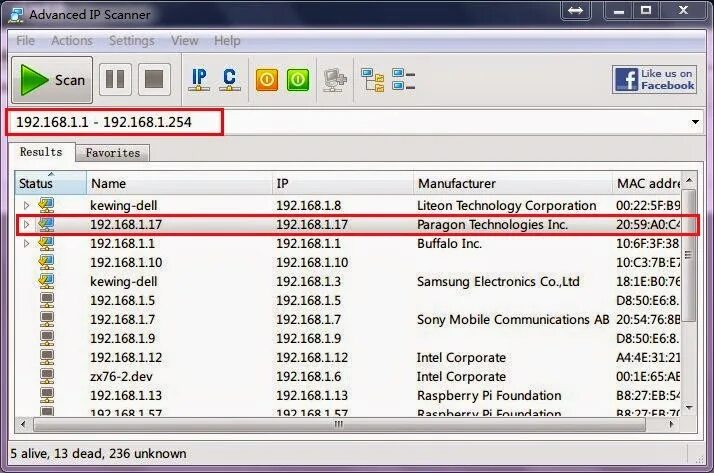The image size is (714, 473).
Task: Start scanning with the Scan button
Action: click(52, 80)
